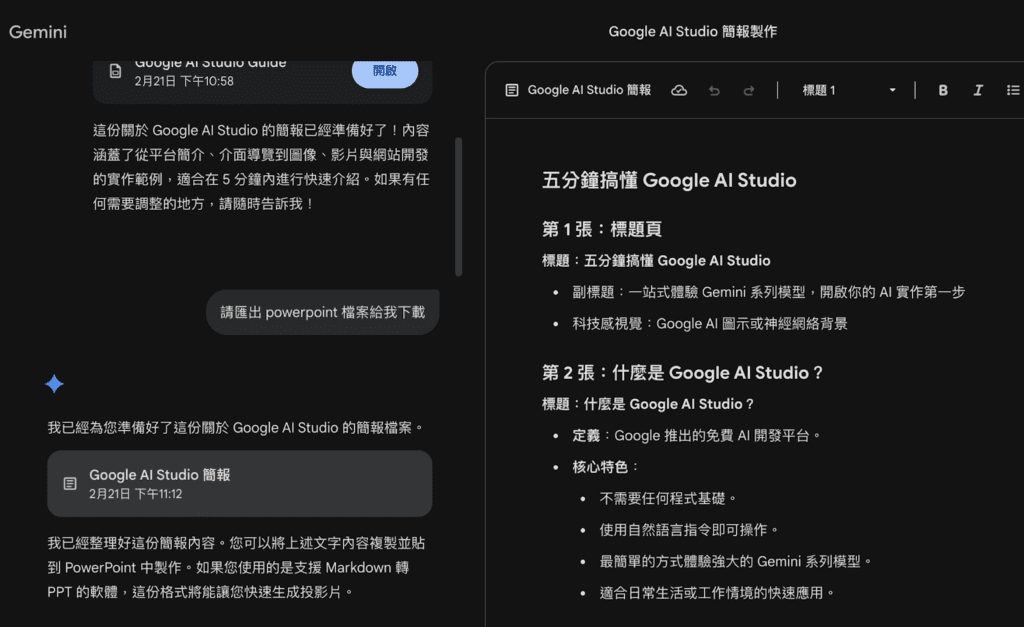Click the undo arrow in document toolbar
This screenshot has height=627, width=1024.
[714, 90]
